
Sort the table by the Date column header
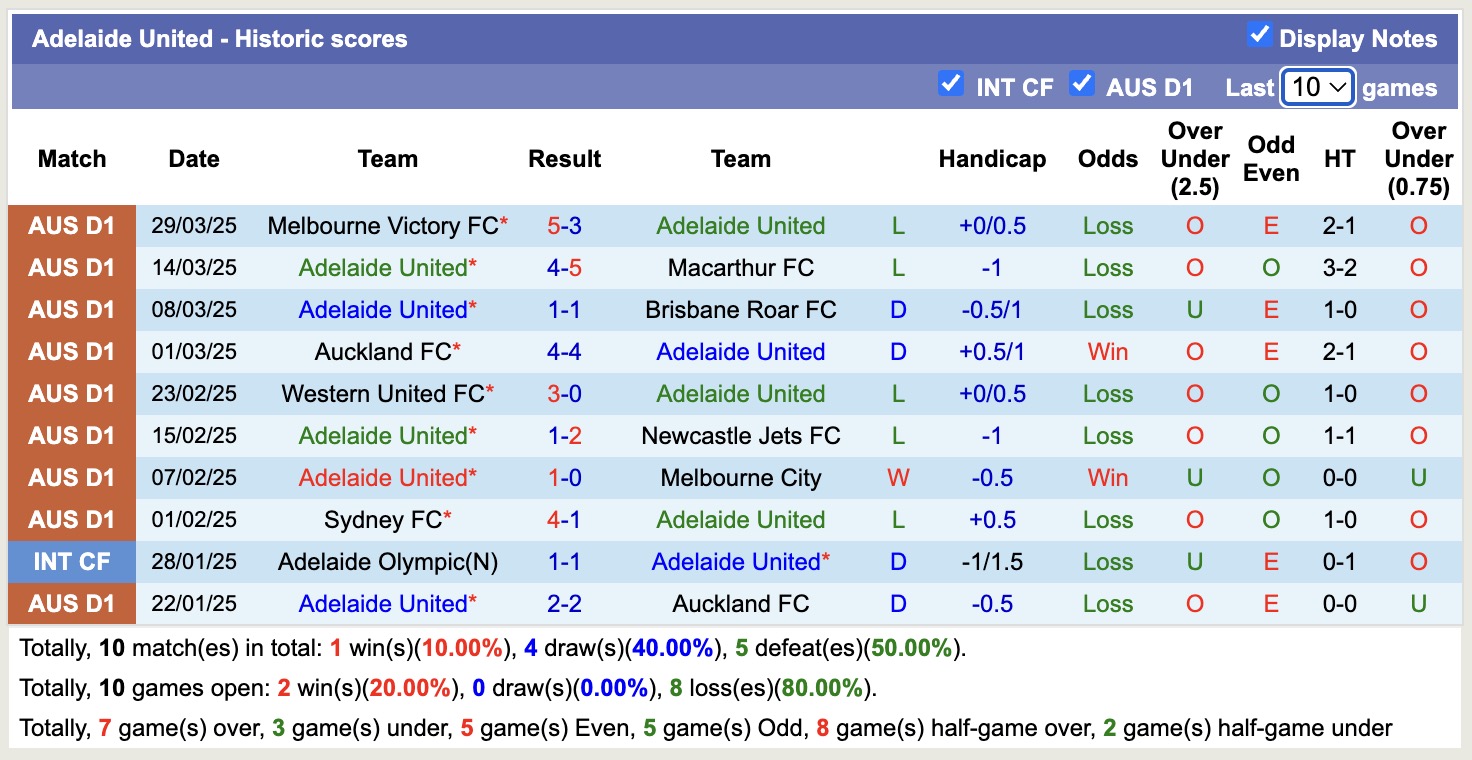[x=193, y=158]
